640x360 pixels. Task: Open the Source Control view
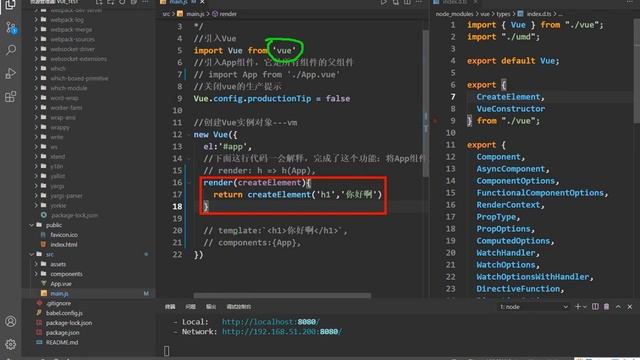pos(11,28)
